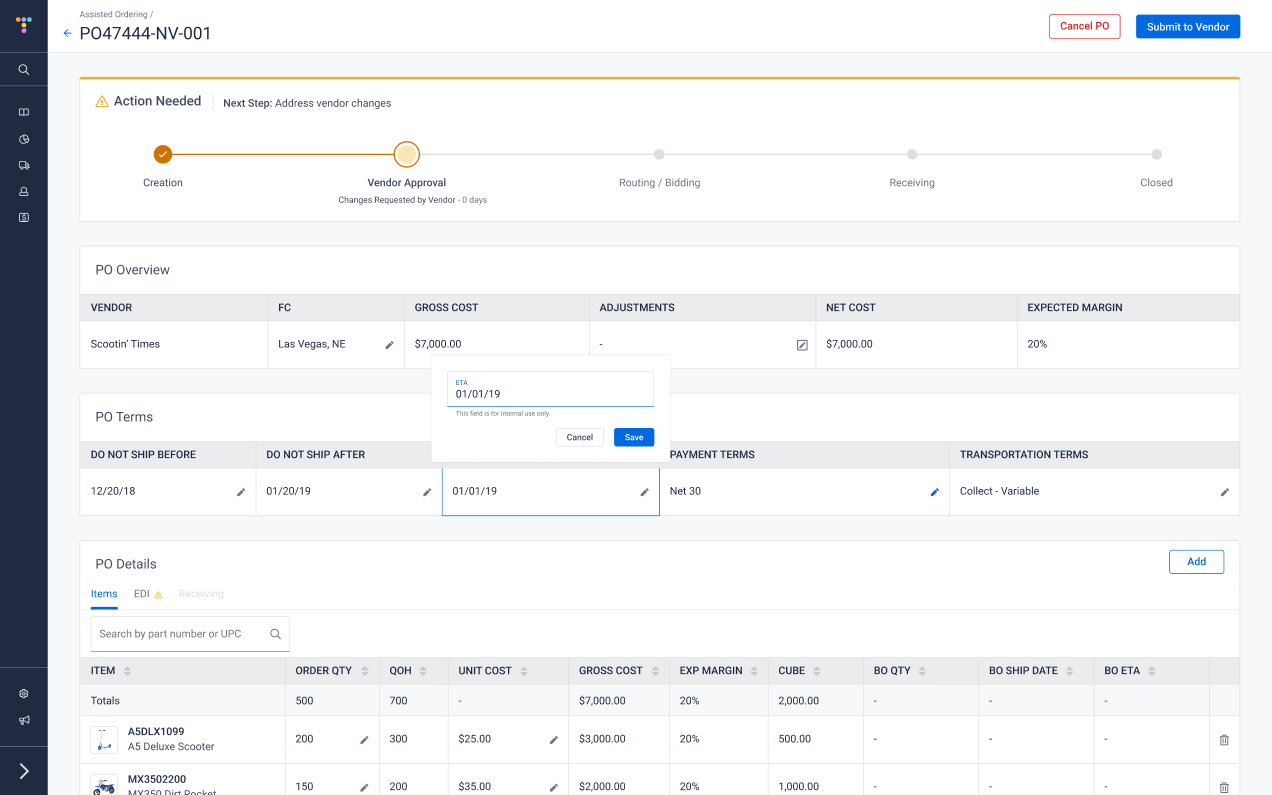Click the Scootin' Times vendor name
The height and width of the screenshot is (795, 1272).
coord(125,344)
